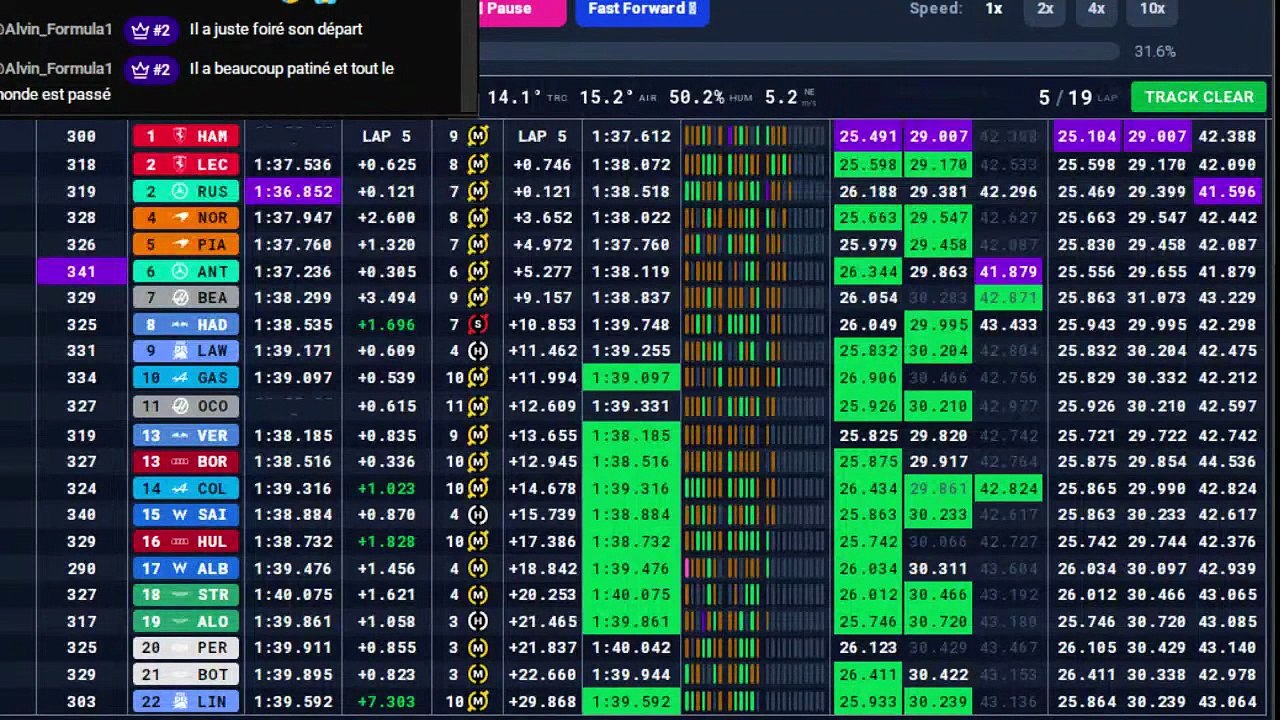This screenshot has width=1280, height=720.
Task: Click crown badge beside 'Il a beaucoup patiné' message
Action: point(151,69)
